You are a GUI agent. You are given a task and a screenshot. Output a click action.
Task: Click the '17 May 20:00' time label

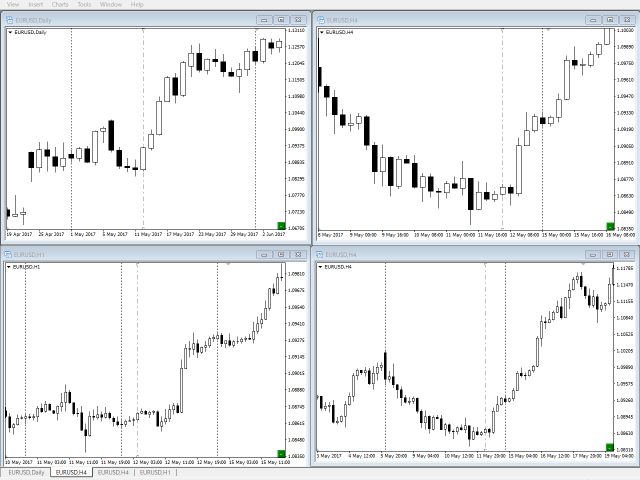pos(588,456)
